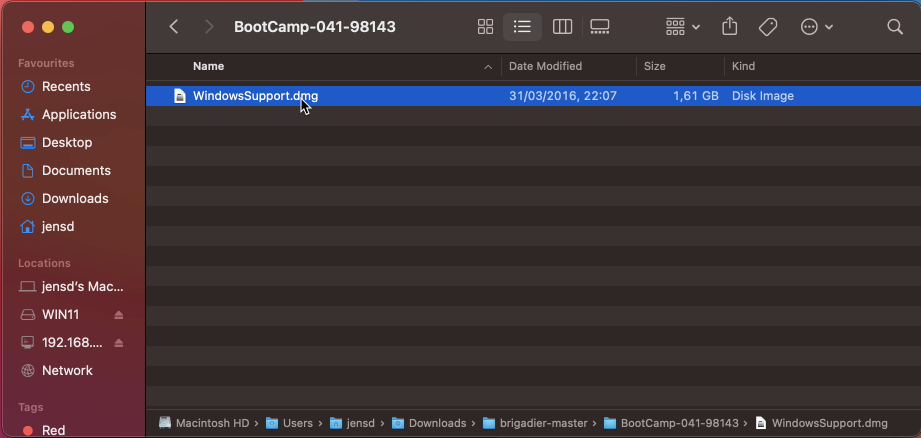Click the red close window button
Viewport: 921px width, 438px height.
[28, 27]
